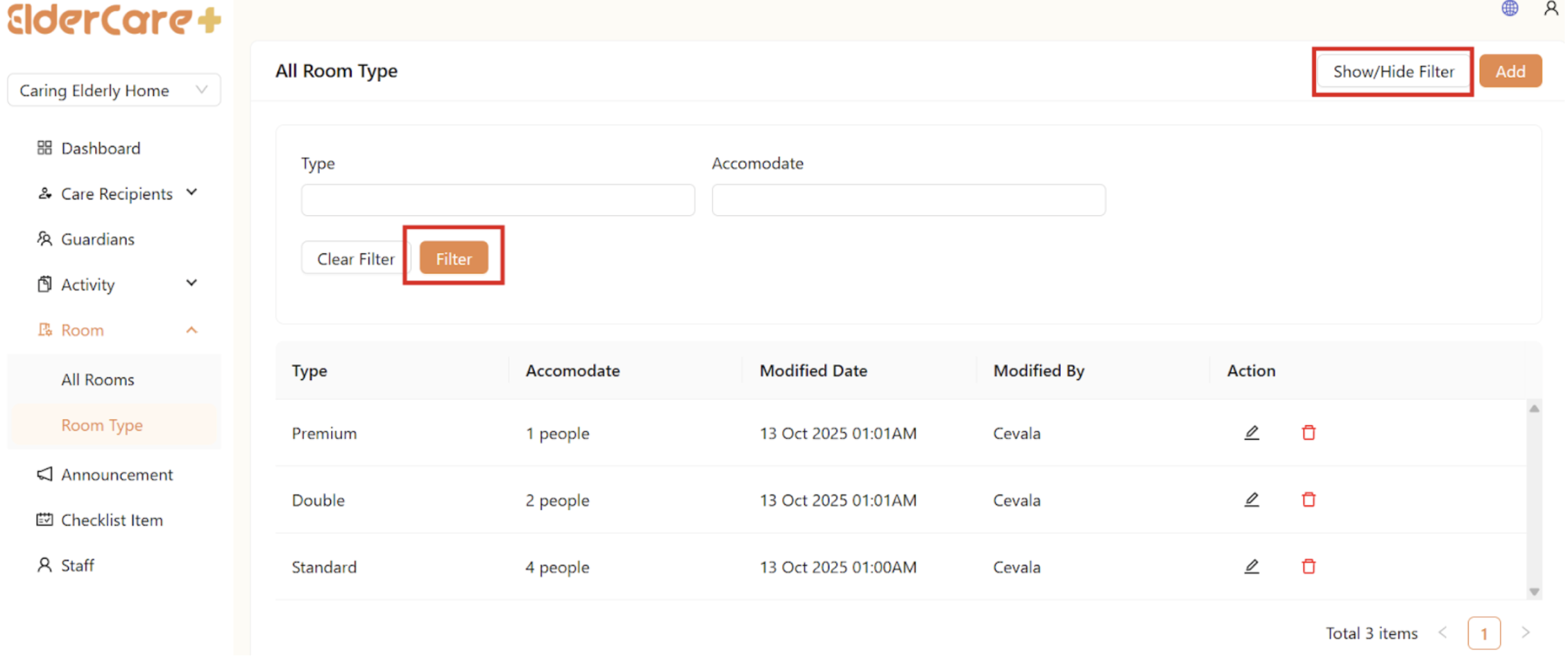Click the Clear Filter button
The image size is (1568, 663).
355,259
